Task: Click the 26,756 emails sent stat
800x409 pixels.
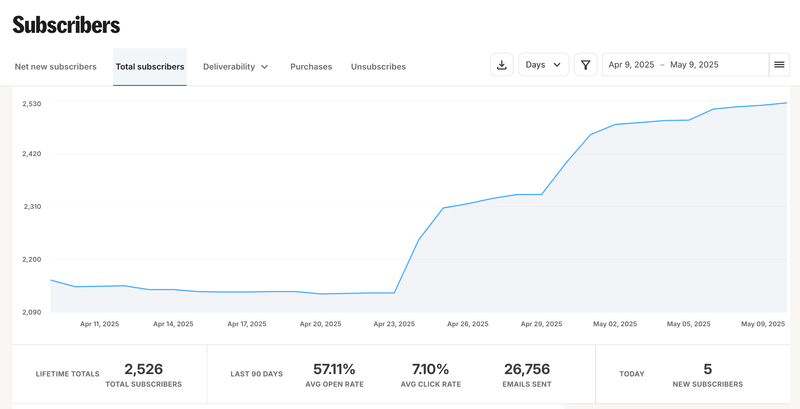Action: pyautogui.click(x=527, y=370)
